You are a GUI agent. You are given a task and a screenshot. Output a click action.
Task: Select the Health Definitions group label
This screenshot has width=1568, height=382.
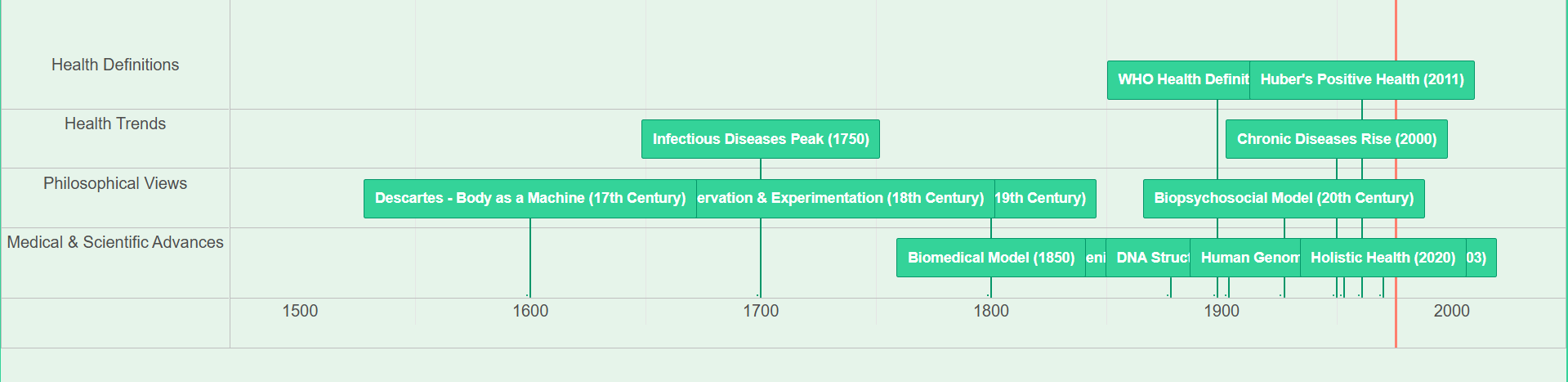(x=115, y=65)
